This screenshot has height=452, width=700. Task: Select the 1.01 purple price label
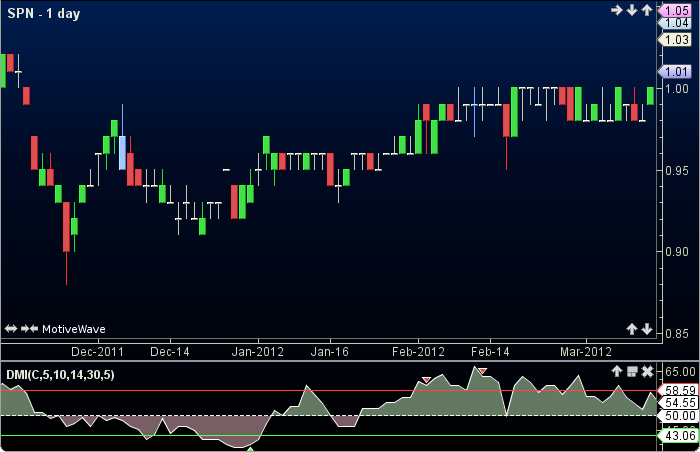pyautogui.click(x=676, y=71)
